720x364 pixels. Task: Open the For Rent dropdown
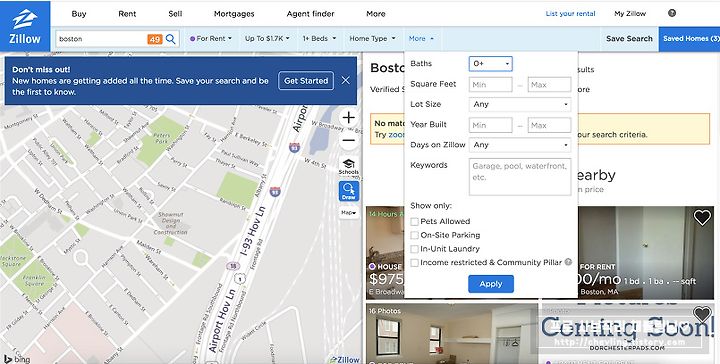pos(211,39)
